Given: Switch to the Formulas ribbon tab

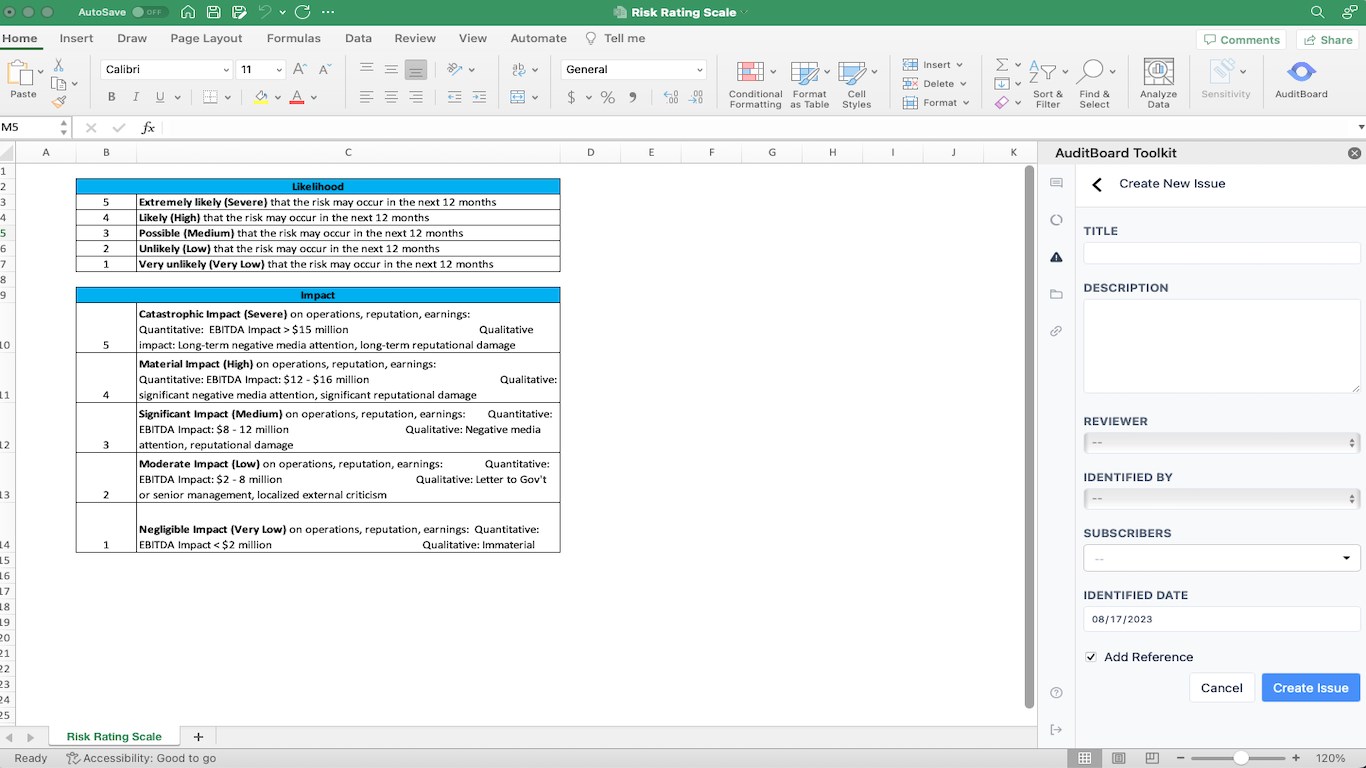Looking at the screenshot, I should tap(293, 38).
